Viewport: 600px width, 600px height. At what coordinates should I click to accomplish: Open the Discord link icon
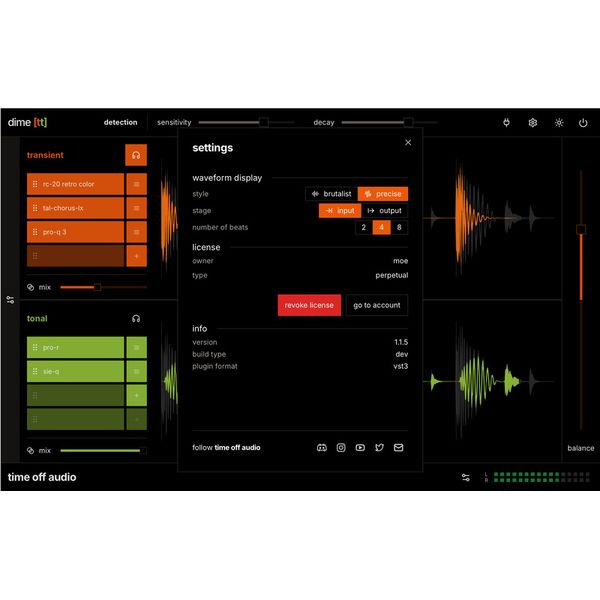322,448
